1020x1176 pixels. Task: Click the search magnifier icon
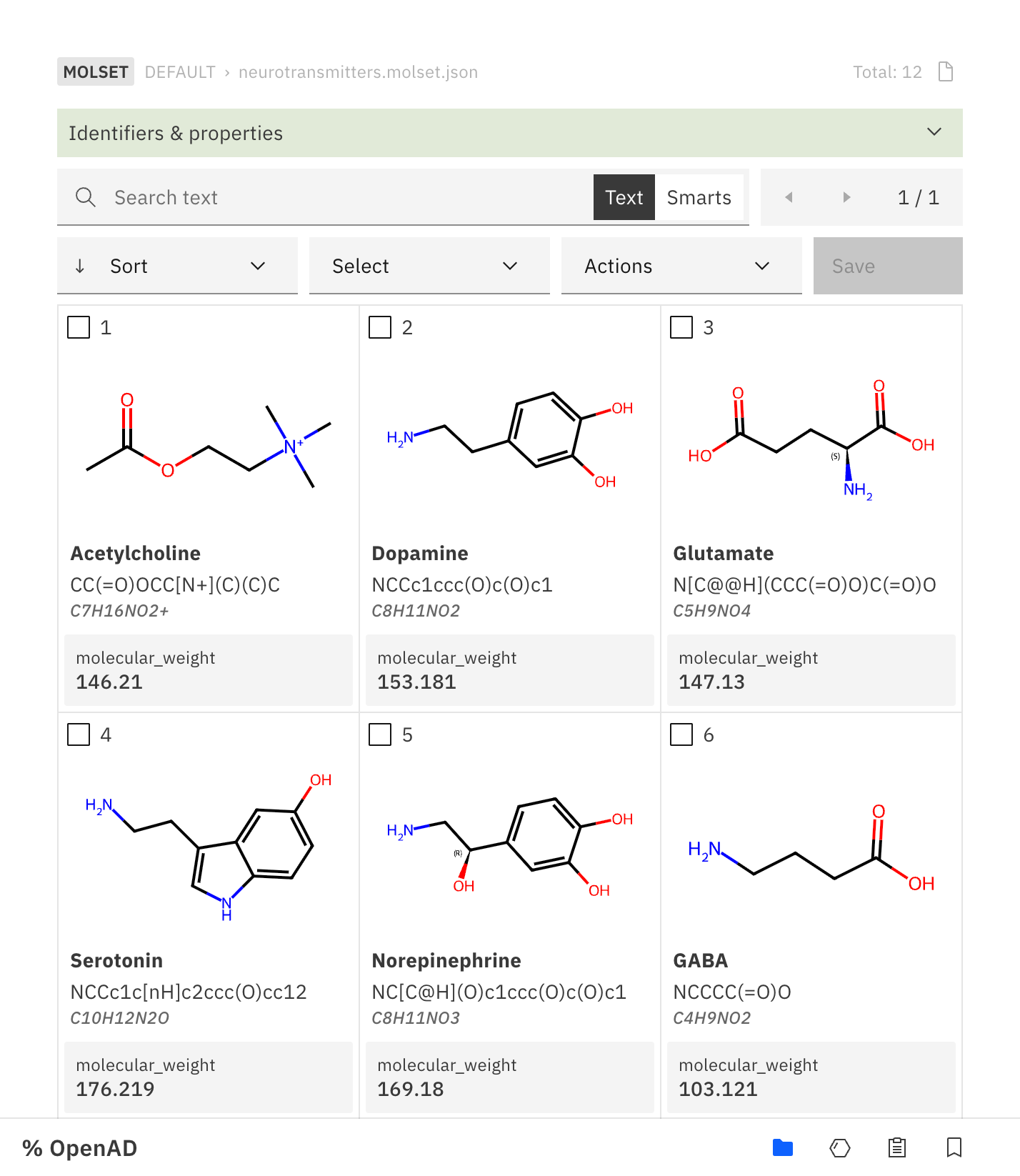pos(86,197)
